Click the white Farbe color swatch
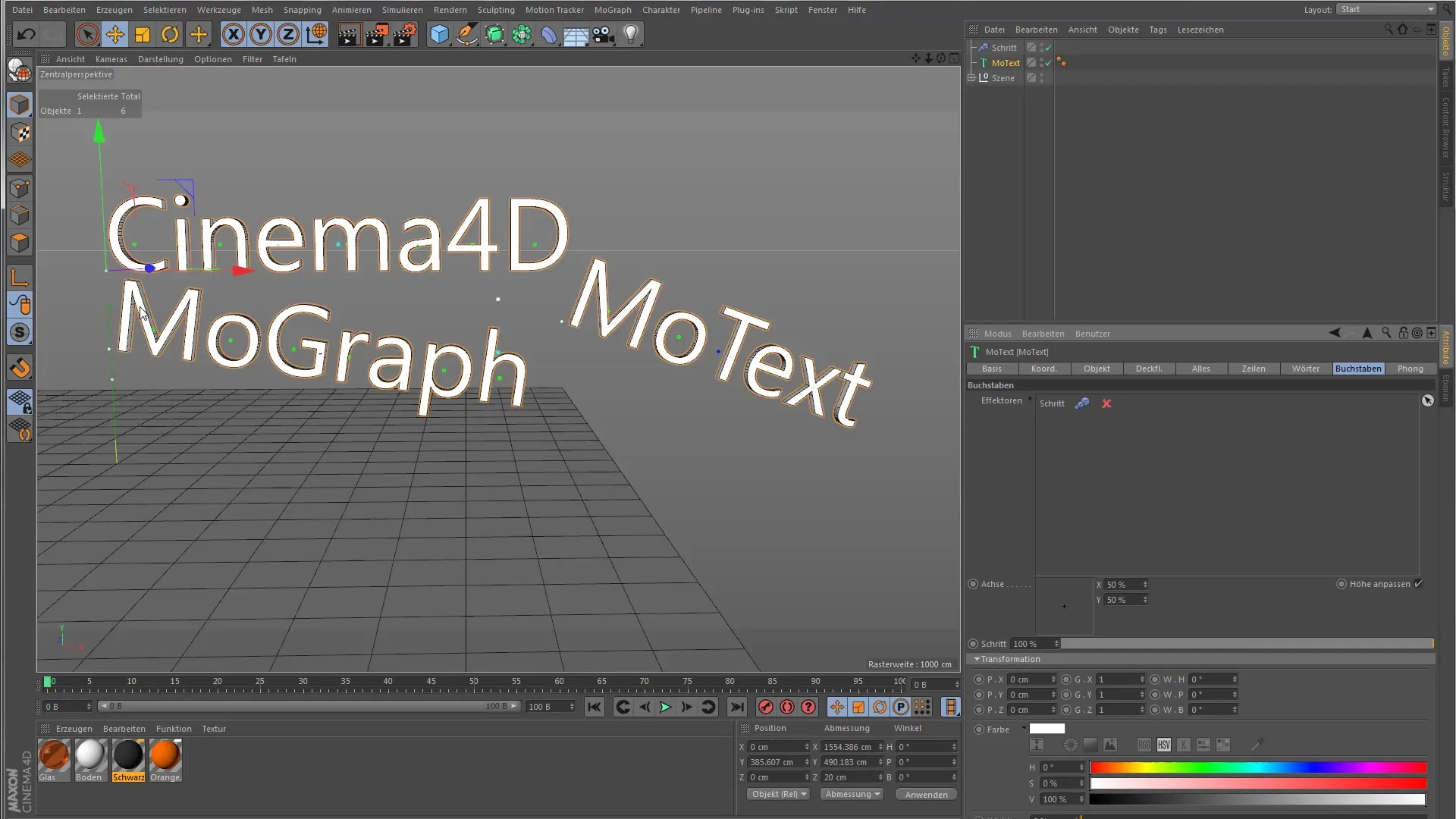Viewport: 1456px width, 819px height. click(x=1047, y=729)
